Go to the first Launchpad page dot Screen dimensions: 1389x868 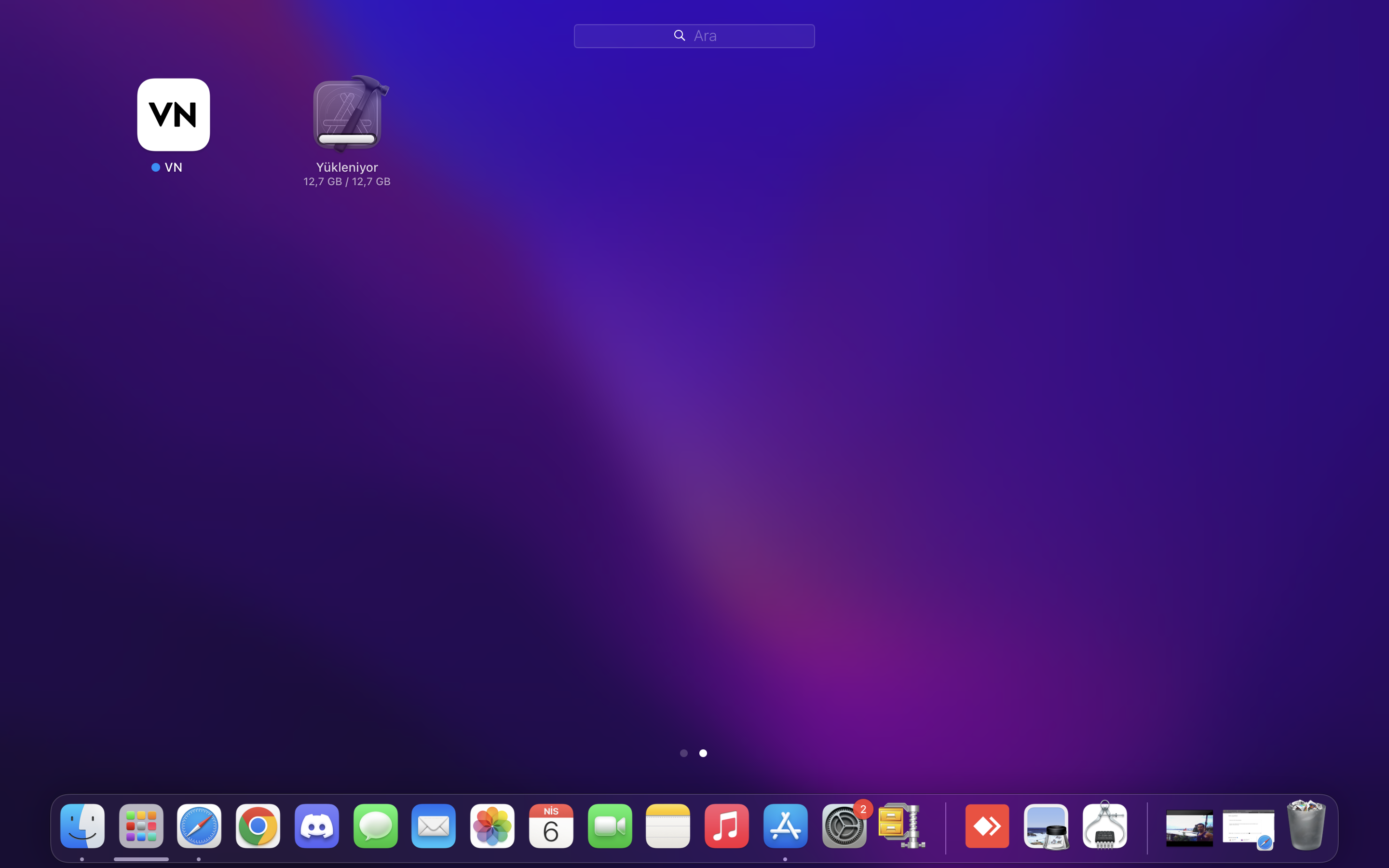(683, 753)
